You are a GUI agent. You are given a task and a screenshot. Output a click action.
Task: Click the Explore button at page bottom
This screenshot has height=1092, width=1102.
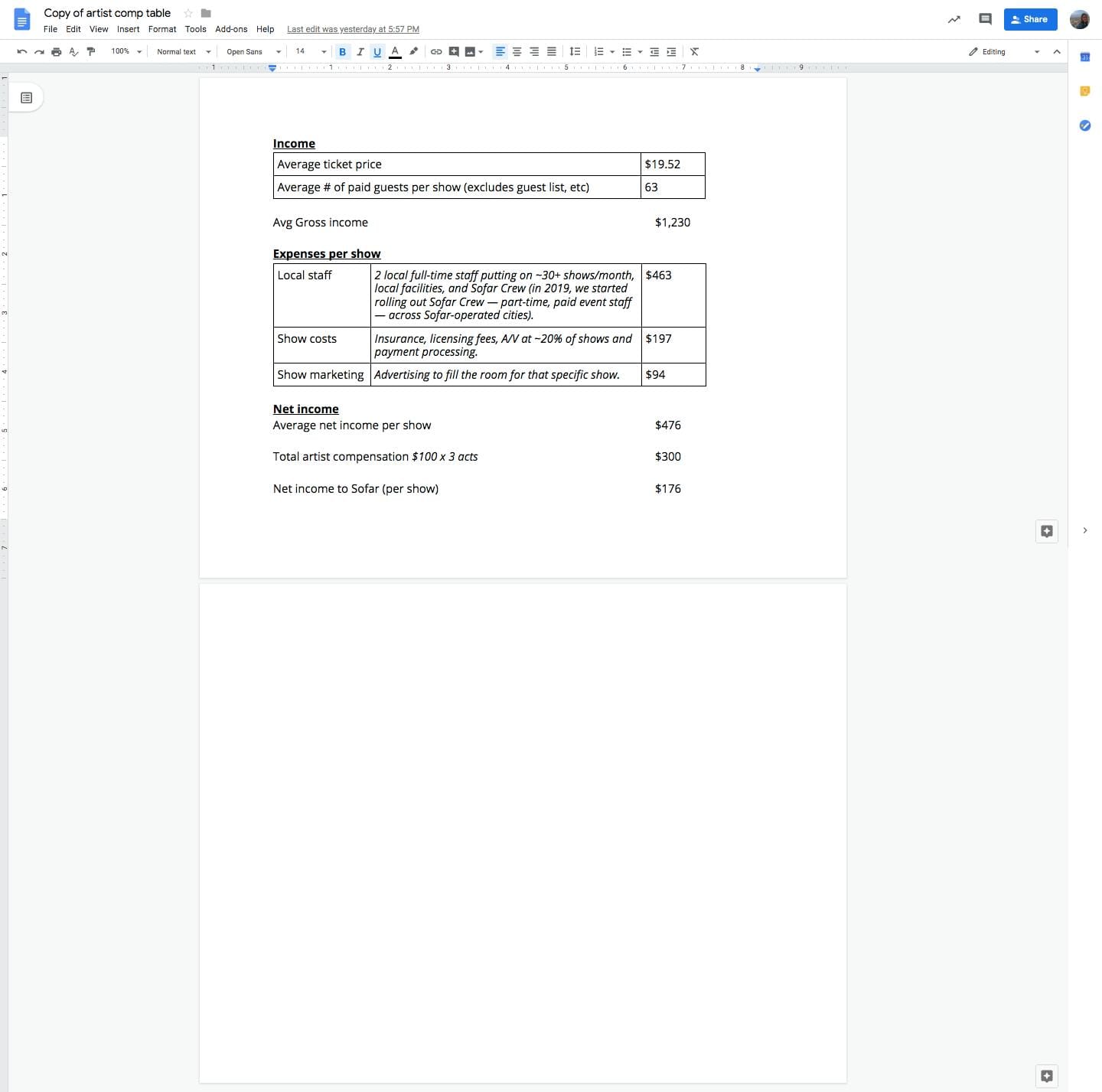[1047, 1076]
